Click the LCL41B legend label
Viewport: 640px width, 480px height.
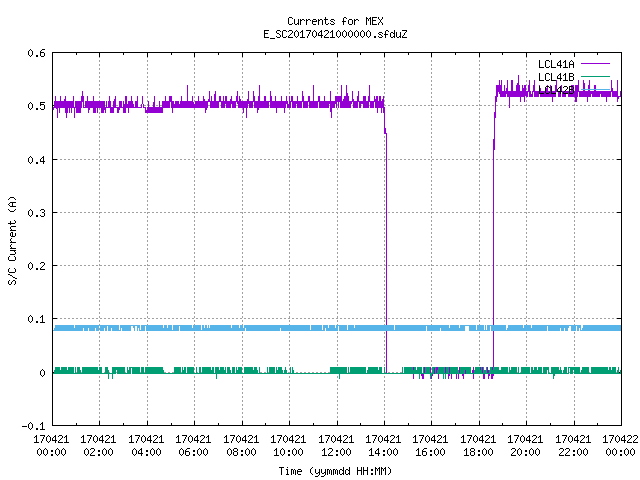pyautogui.click(x=556, y=77)
